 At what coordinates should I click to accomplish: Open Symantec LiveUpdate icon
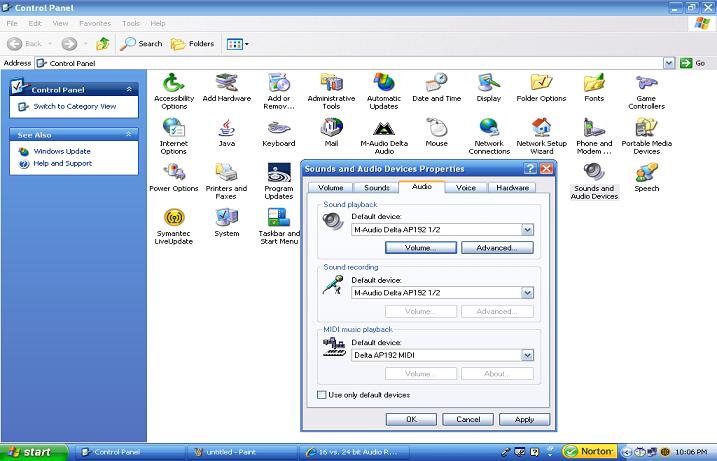[x=174, y=226]
